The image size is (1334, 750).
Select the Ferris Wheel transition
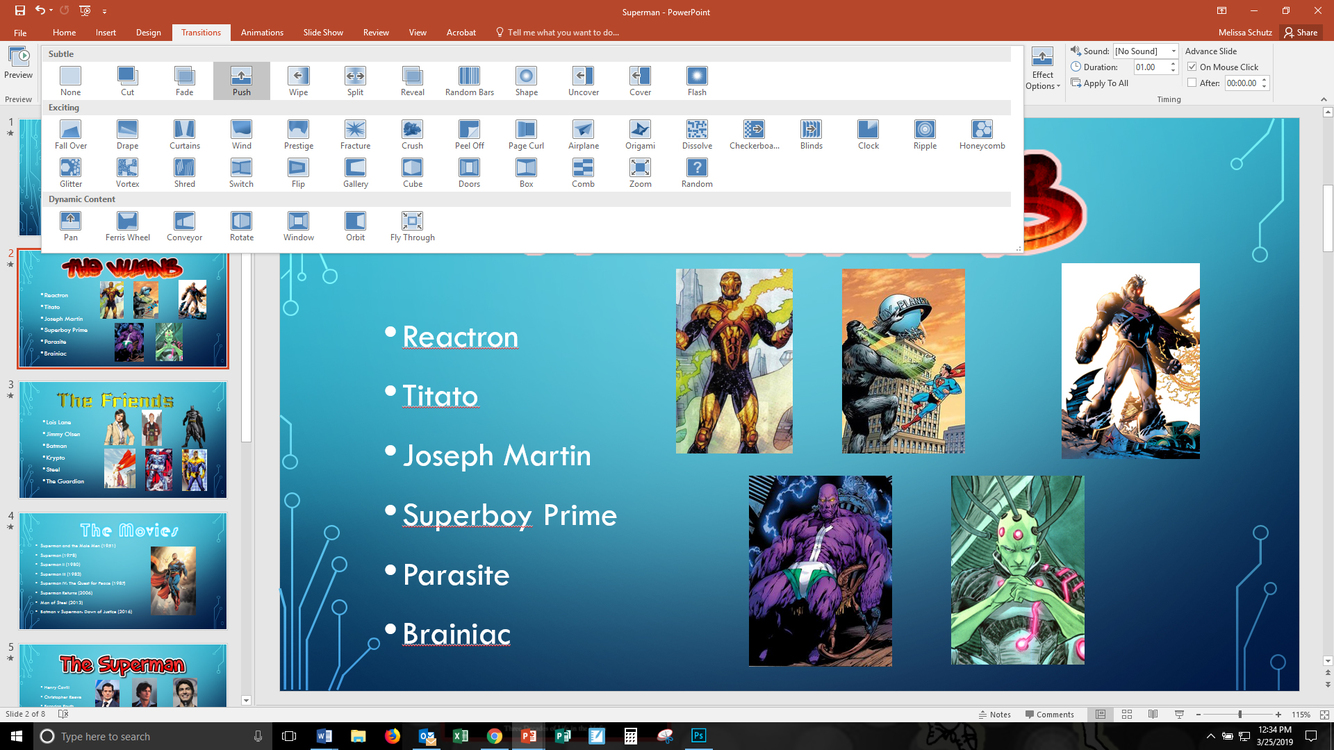[127, 226]
